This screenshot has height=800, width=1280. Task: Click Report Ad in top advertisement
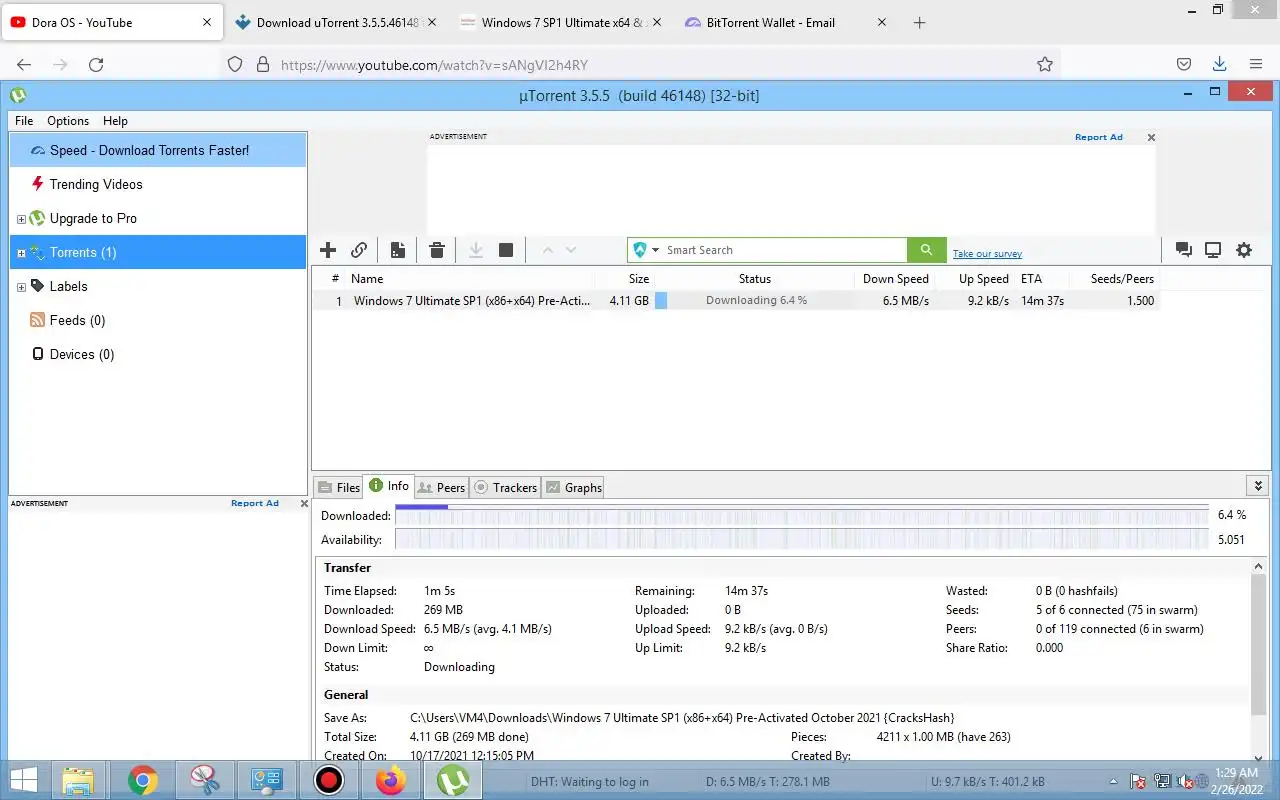coord(1098,137)
